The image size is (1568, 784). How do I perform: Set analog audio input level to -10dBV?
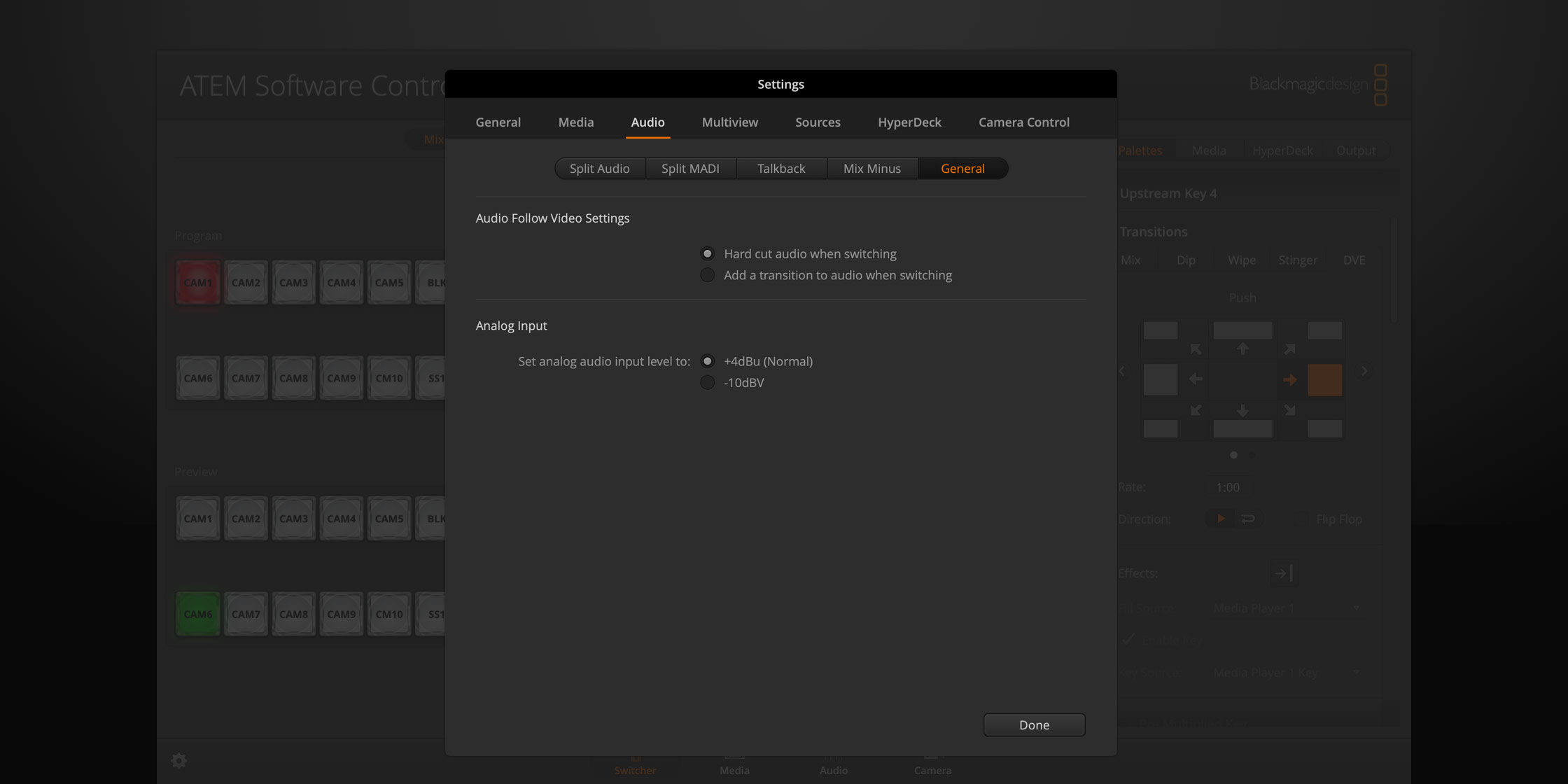707,382
